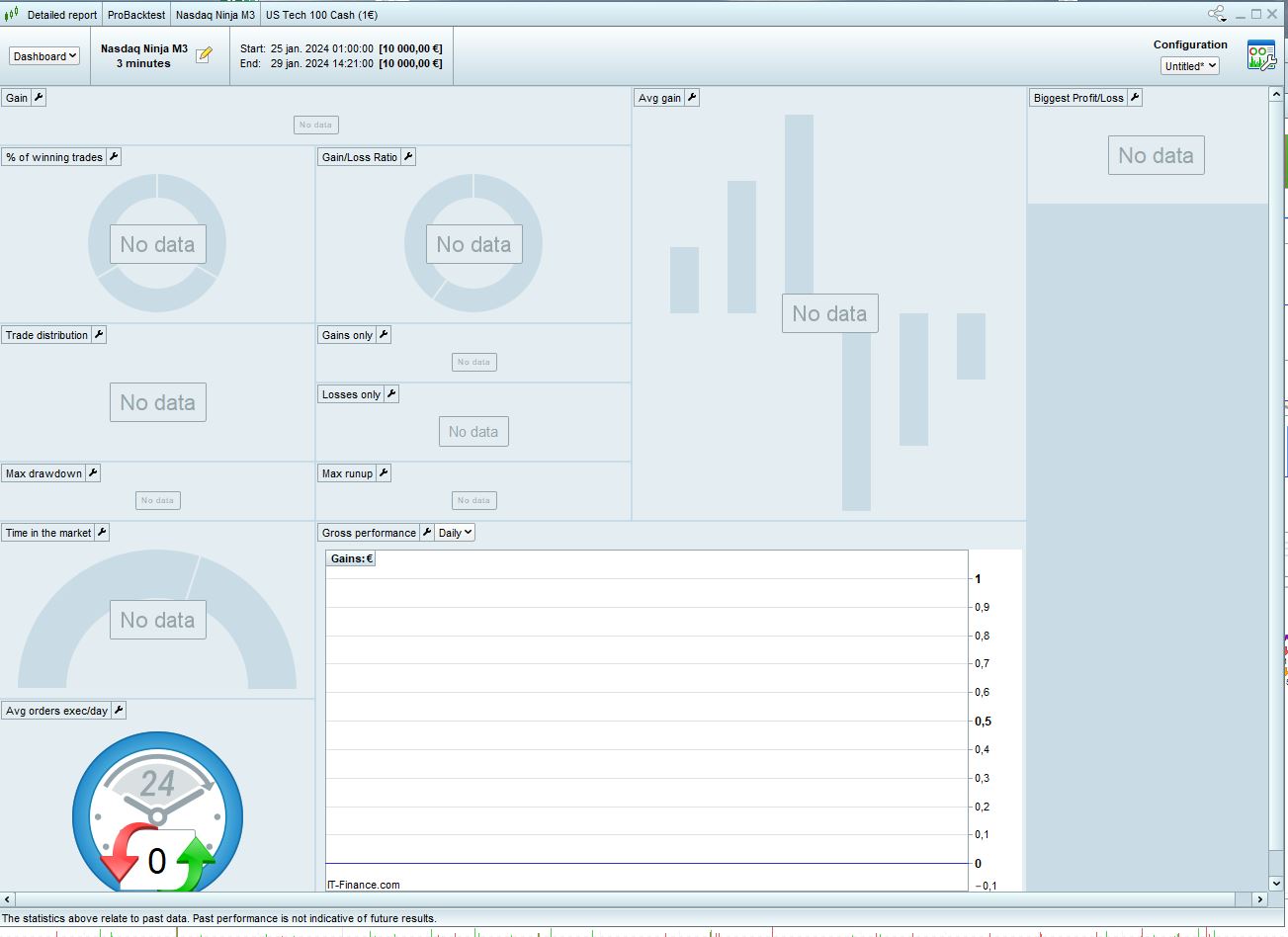Edit the Nasdaq Ninja M3 strategy with pencil icon
The height and width of the screenshot is (937, 1288).
204,55
